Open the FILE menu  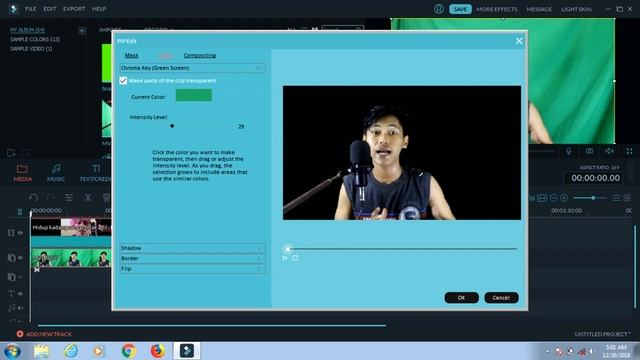(31, 9)
